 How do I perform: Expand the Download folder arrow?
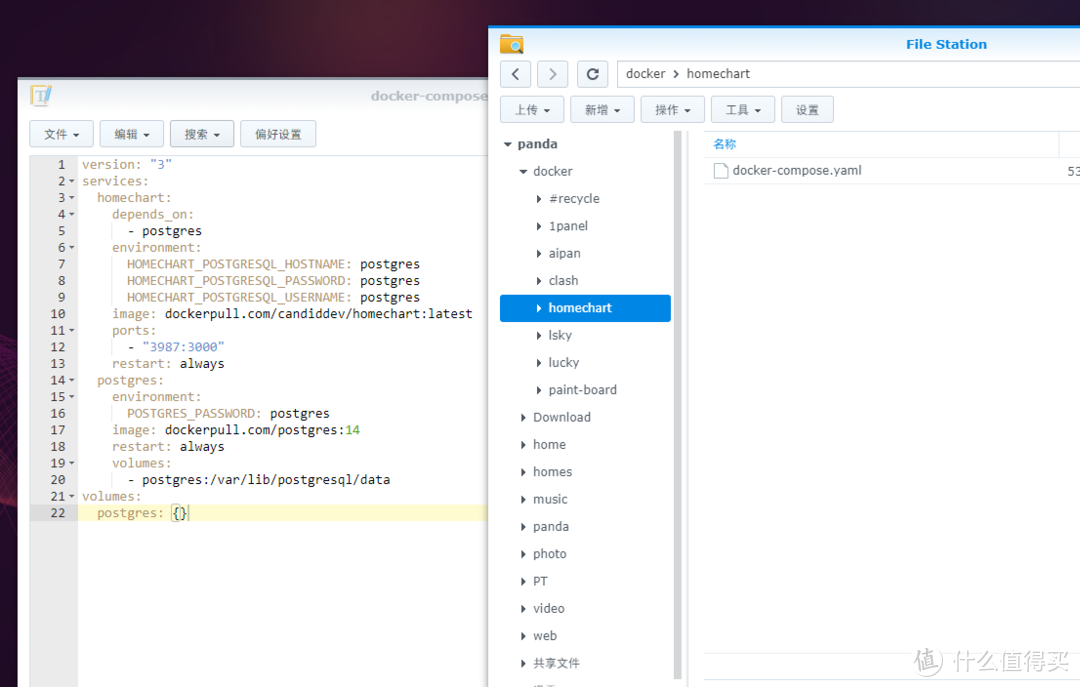523,418
